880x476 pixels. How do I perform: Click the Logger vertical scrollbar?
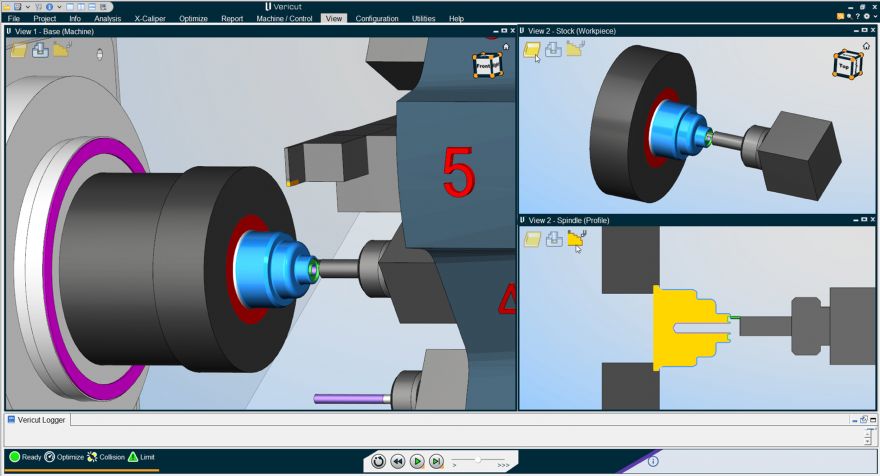pos(868,437)
